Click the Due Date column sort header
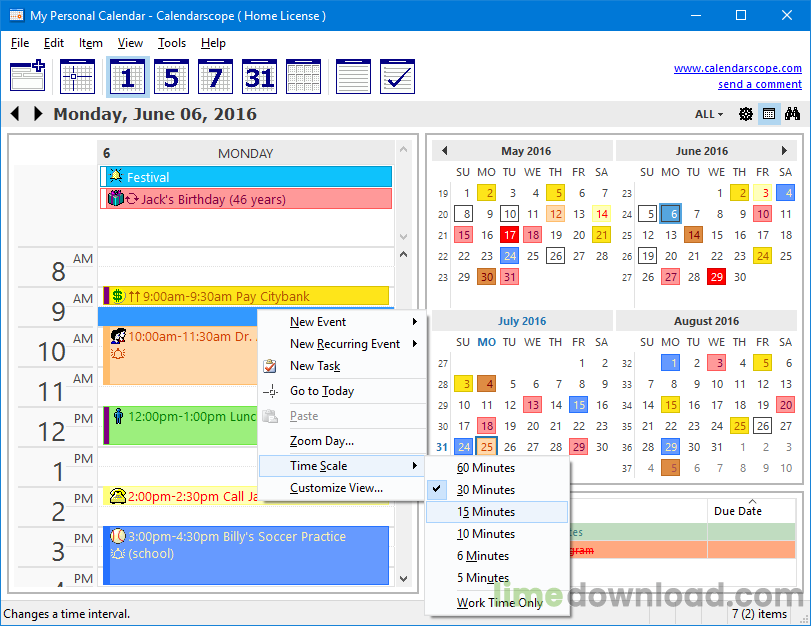This screenshot has width=811, height=626. [751, 510]
